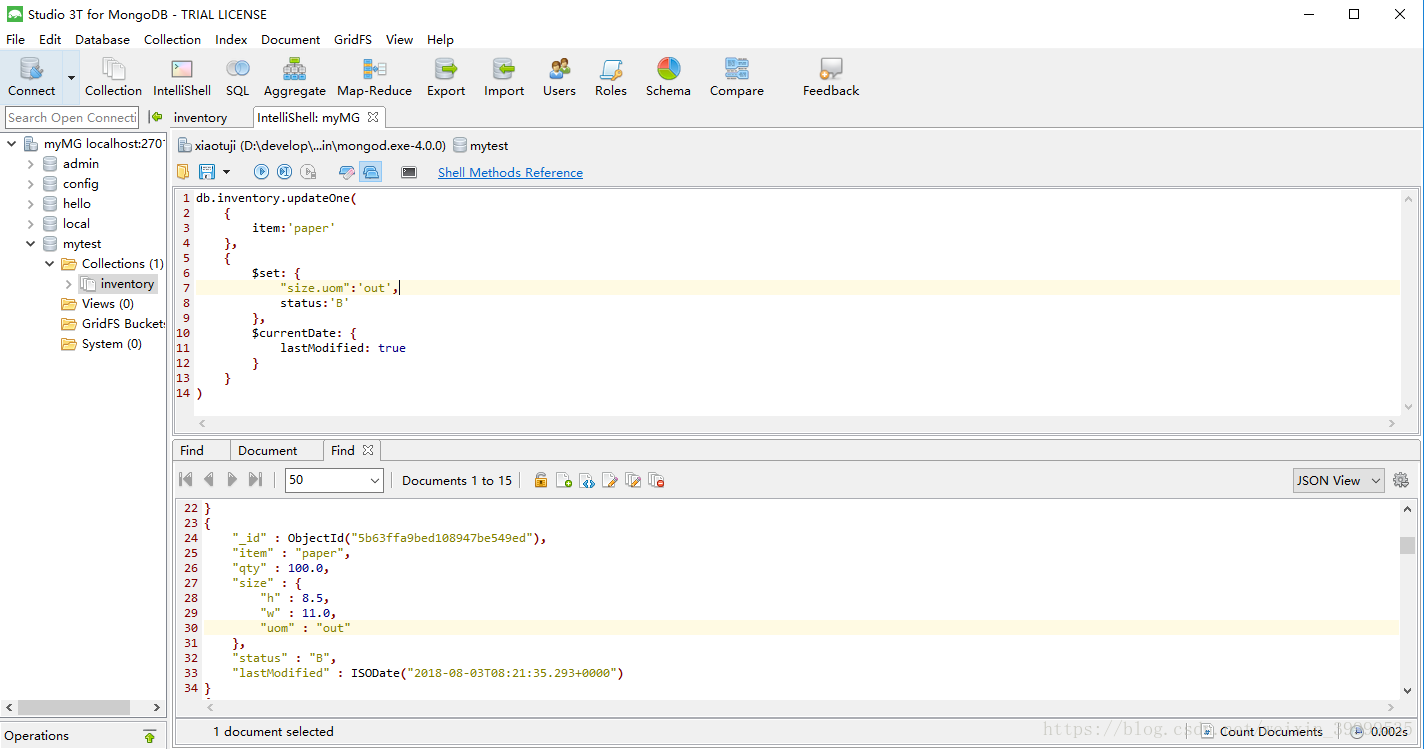
Task: Open the Compare tool
Action: point(737,77)
